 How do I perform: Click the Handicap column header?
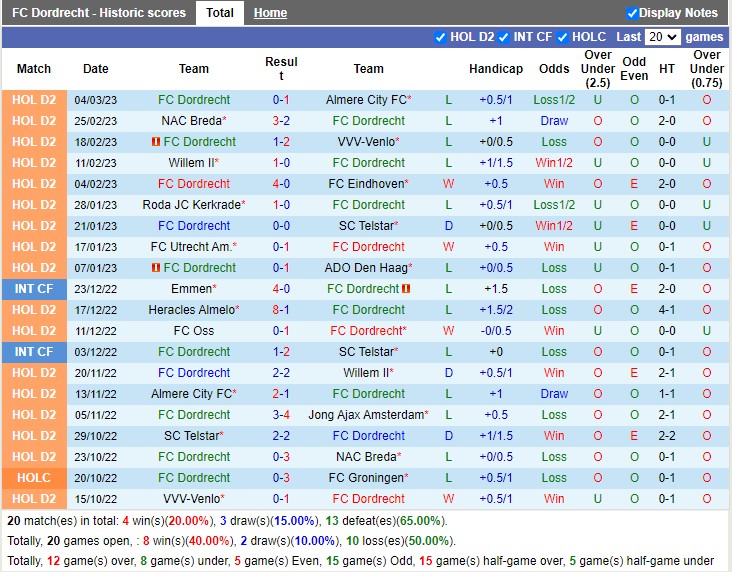point(496,69)
